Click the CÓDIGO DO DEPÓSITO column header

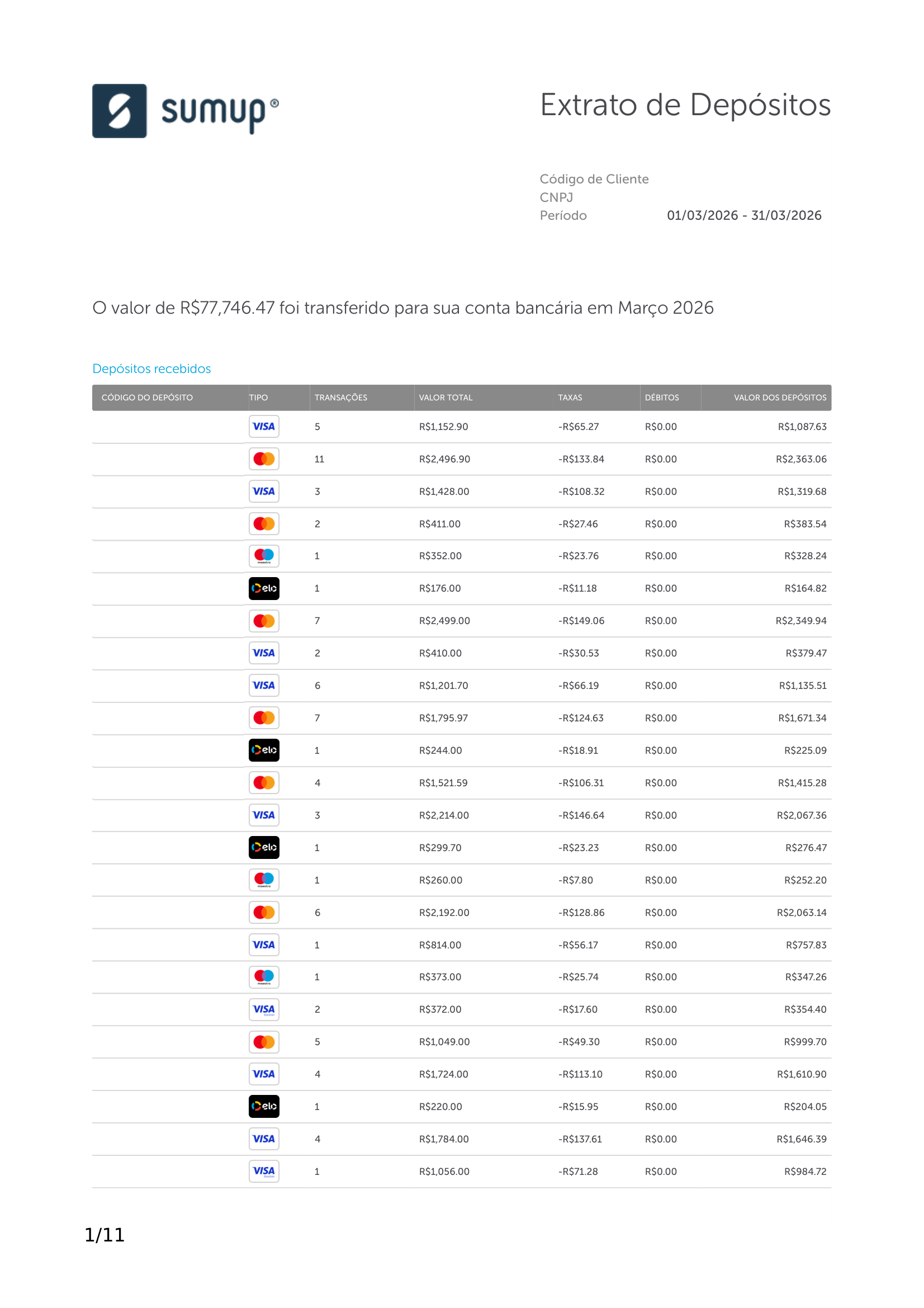coord(147,398)
